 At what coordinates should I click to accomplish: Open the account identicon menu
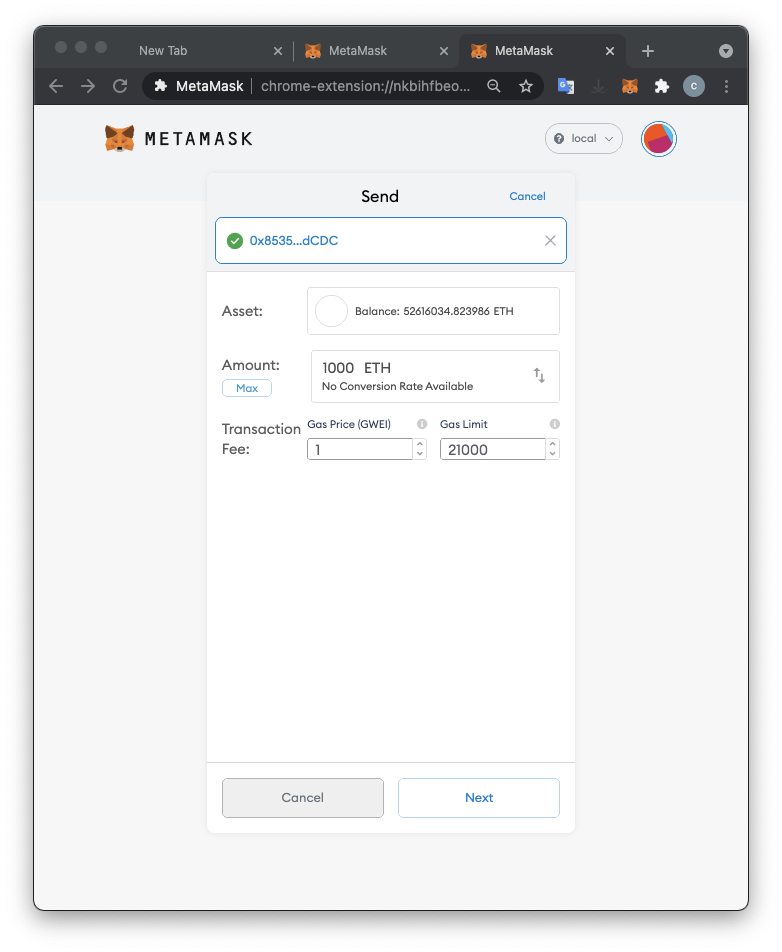coord(659,139)
